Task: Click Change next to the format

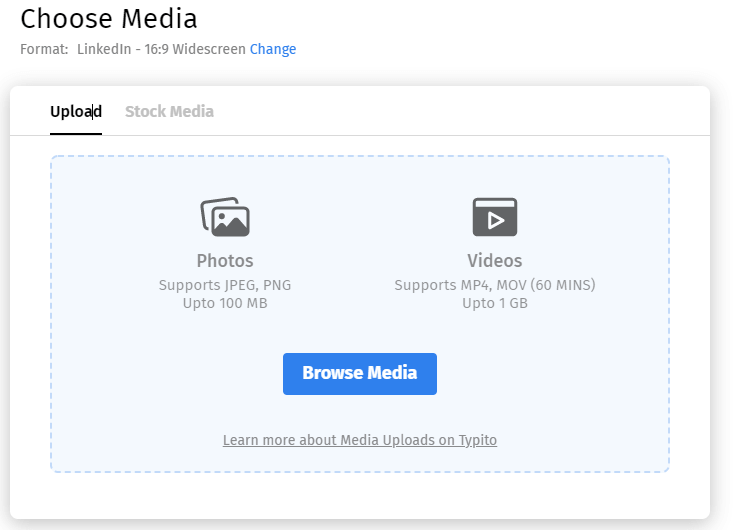Action: (x=273, y=49)
